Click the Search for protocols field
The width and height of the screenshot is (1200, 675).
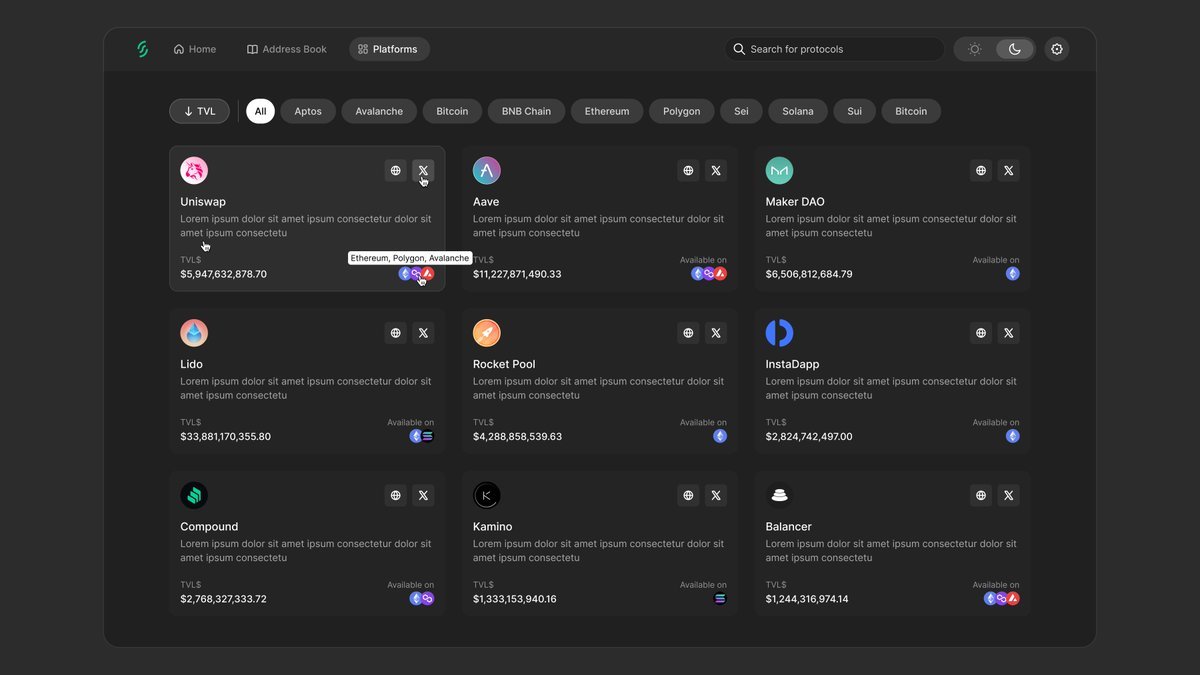pyautogui.click(x=835, y=49)
